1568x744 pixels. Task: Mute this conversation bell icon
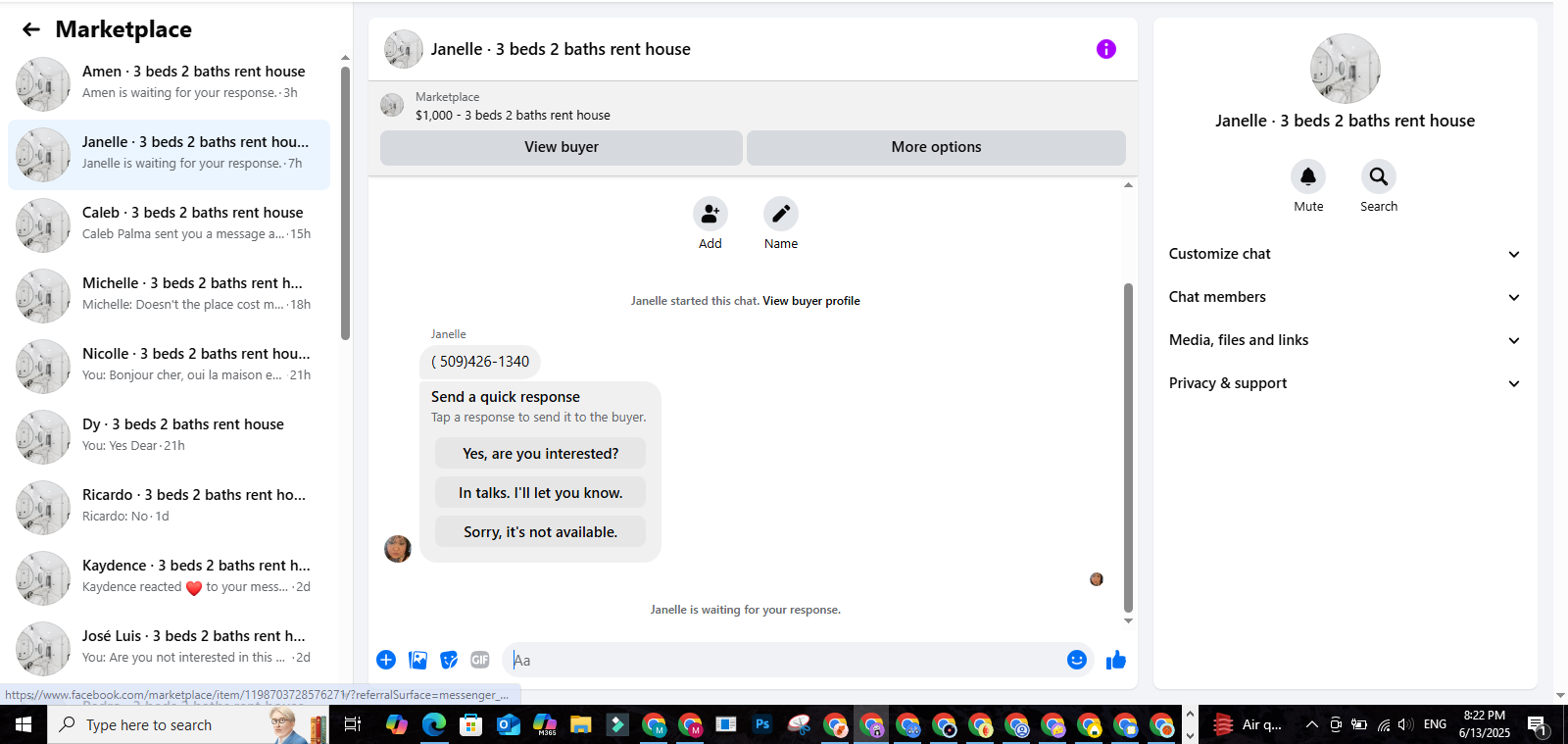1308,176
